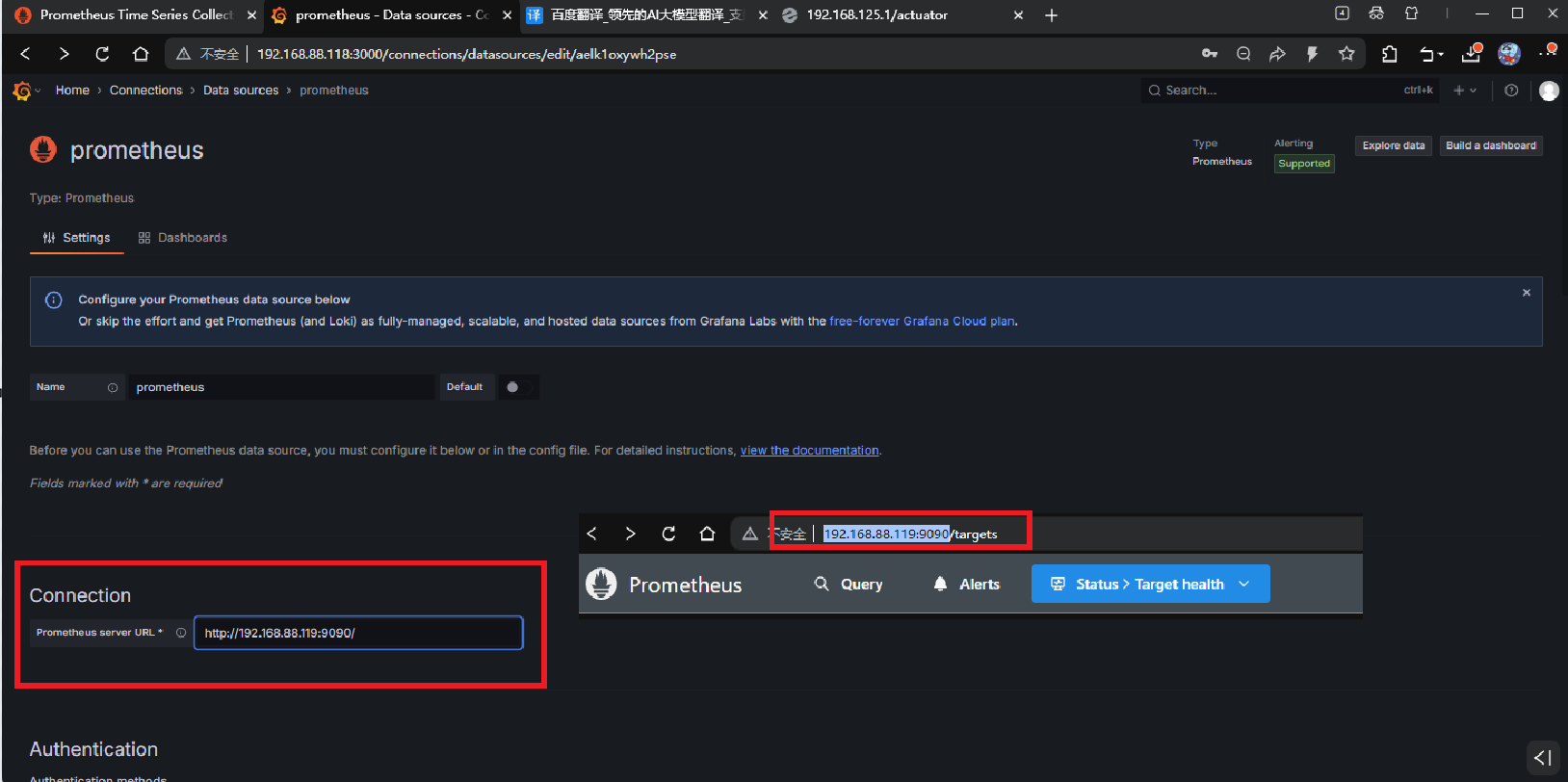Click the prometheus page title heading
The image size is (1568, 782).
(x=137, y=150)
